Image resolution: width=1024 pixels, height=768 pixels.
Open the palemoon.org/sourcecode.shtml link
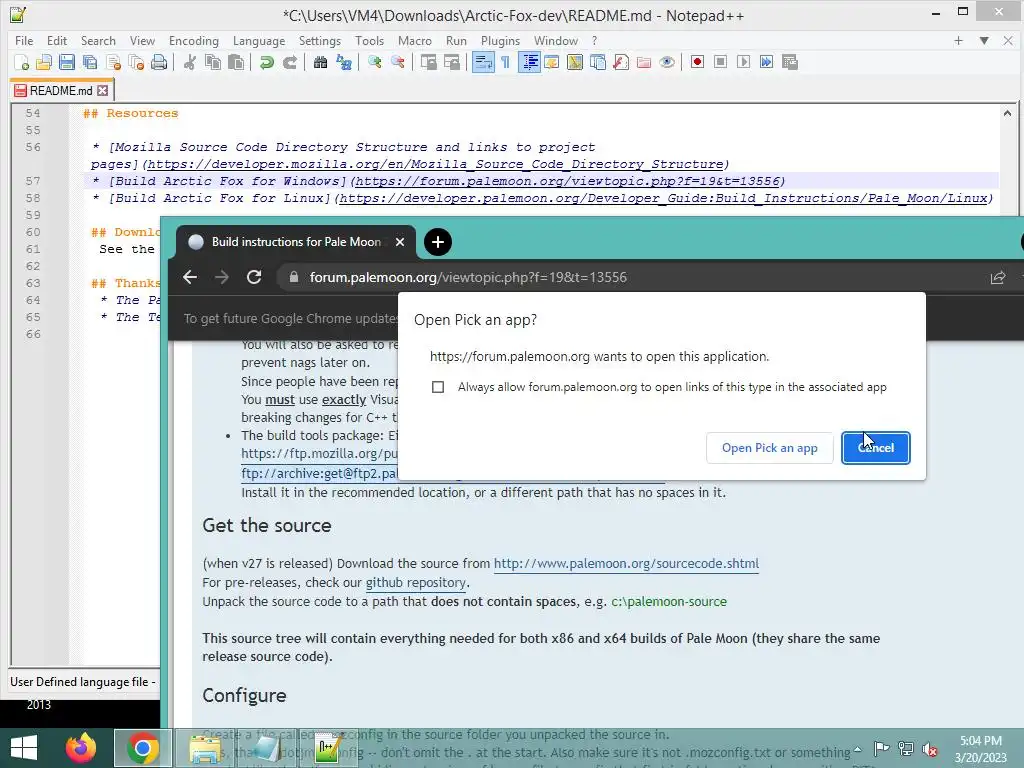(x=626, y=564)
